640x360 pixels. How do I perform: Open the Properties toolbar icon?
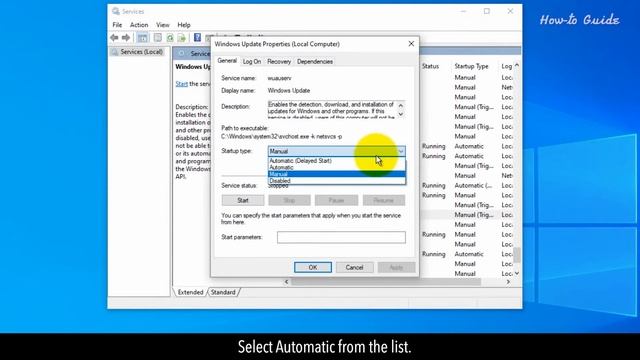[x=158, y=38]
